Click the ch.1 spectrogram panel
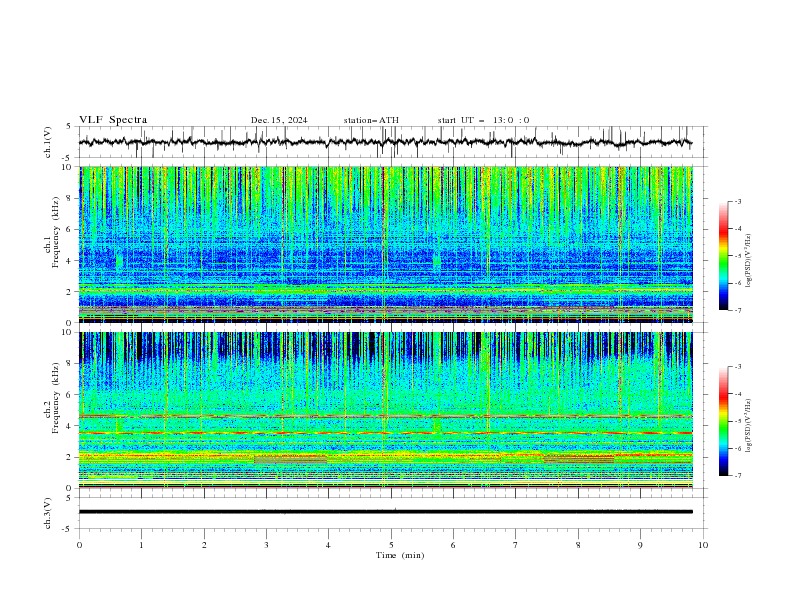792x612 pixels. [386, 244]
